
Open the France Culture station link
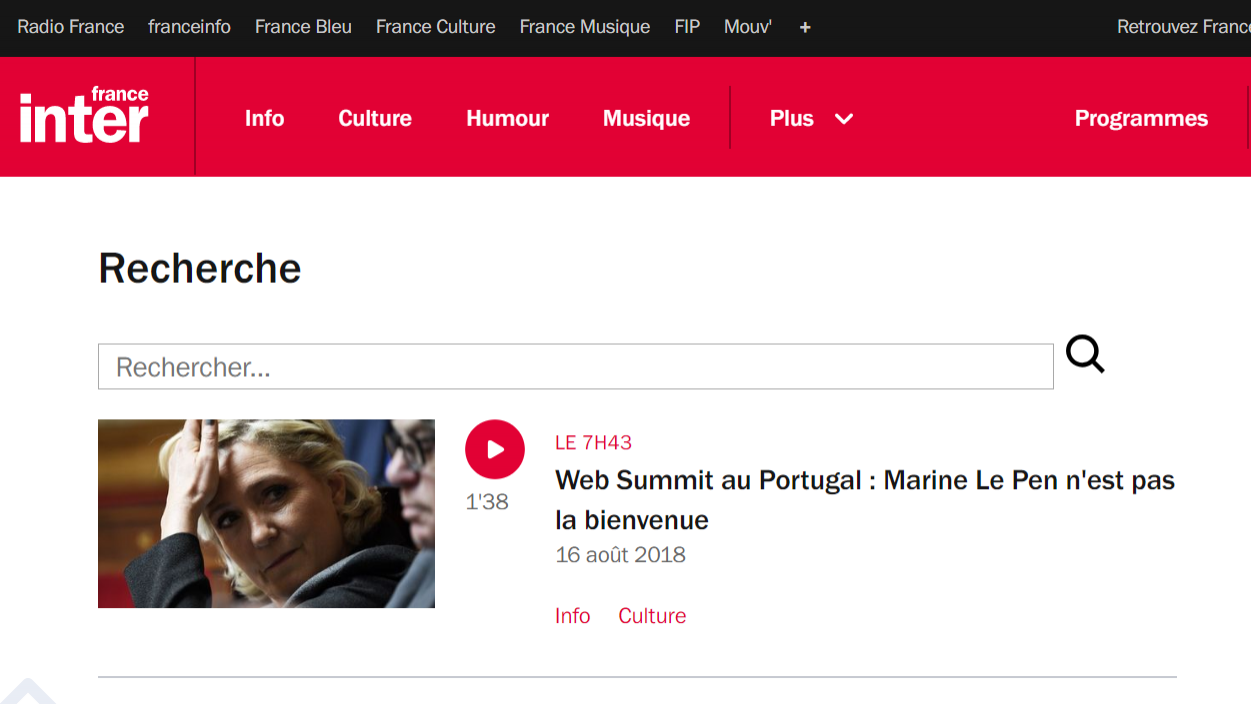click(435, 27)
